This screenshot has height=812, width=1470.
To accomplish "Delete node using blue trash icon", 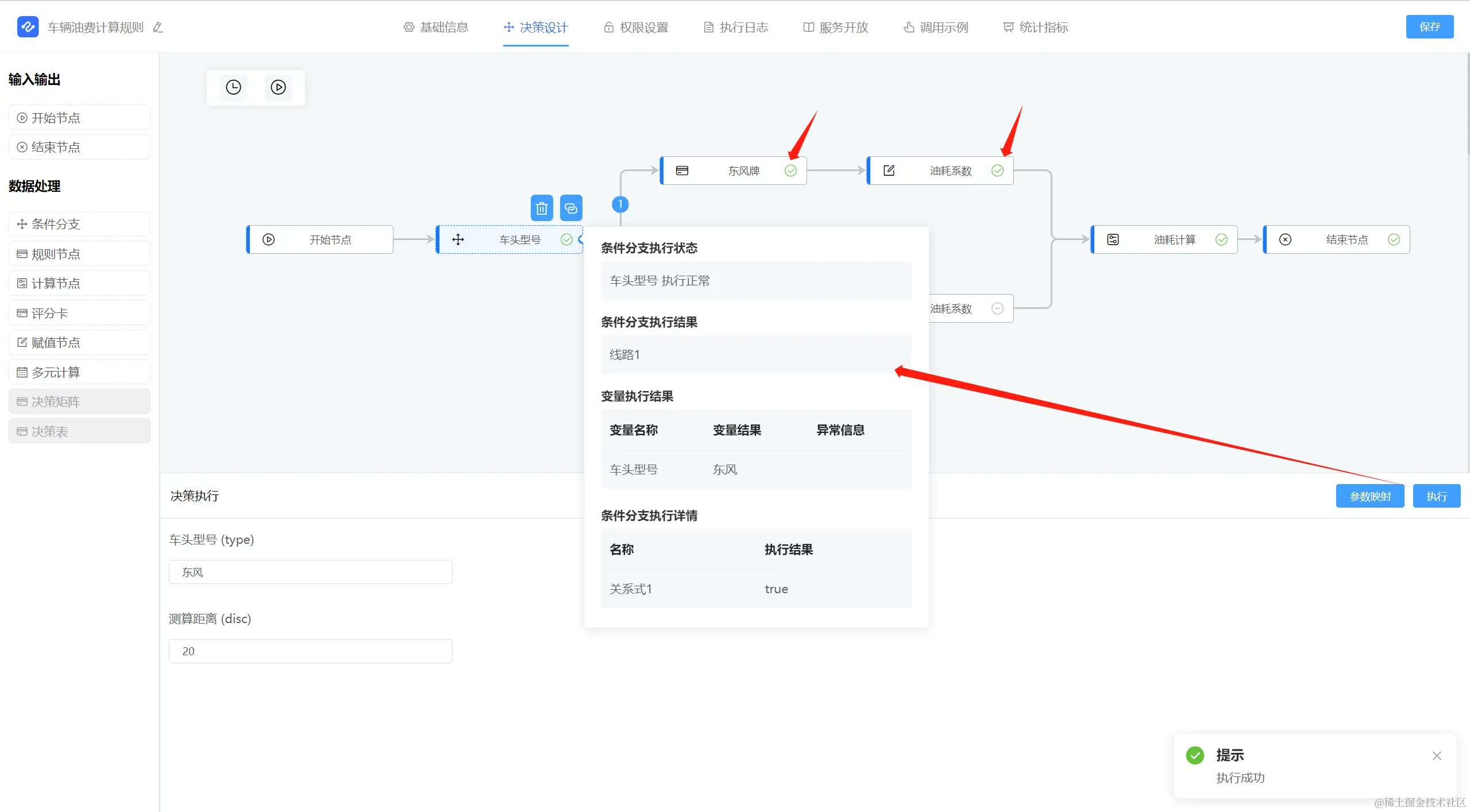I will tap(541, 208).
